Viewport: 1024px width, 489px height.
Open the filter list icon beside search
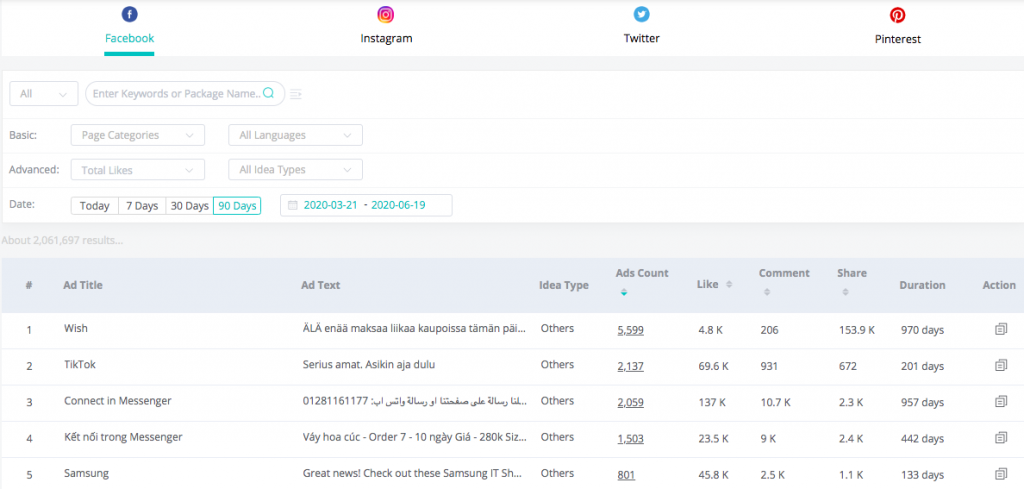pyautogui.click(x=296, y=94)
